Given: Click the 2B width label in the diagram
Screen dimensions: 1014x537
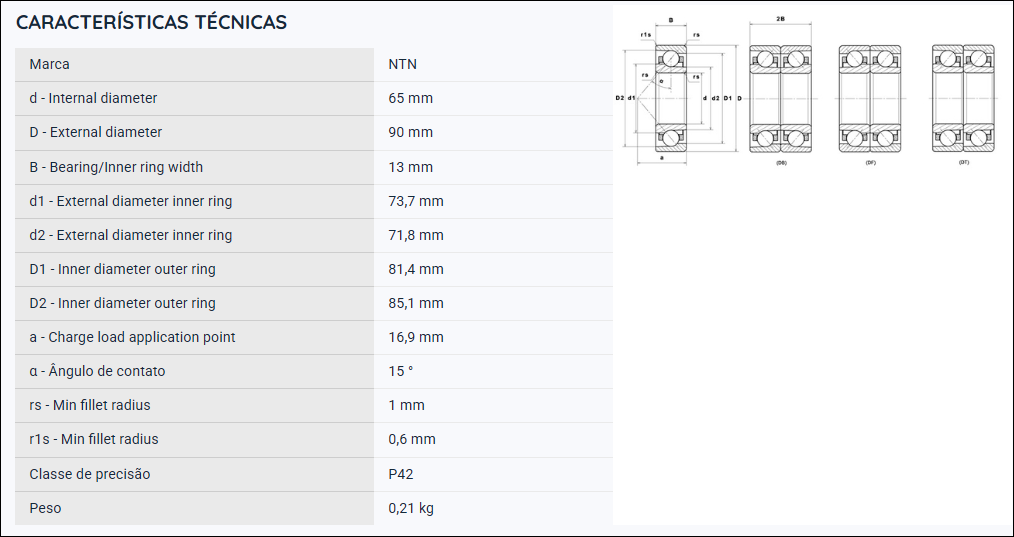Looking at the screenshot, I should [781, 20].
